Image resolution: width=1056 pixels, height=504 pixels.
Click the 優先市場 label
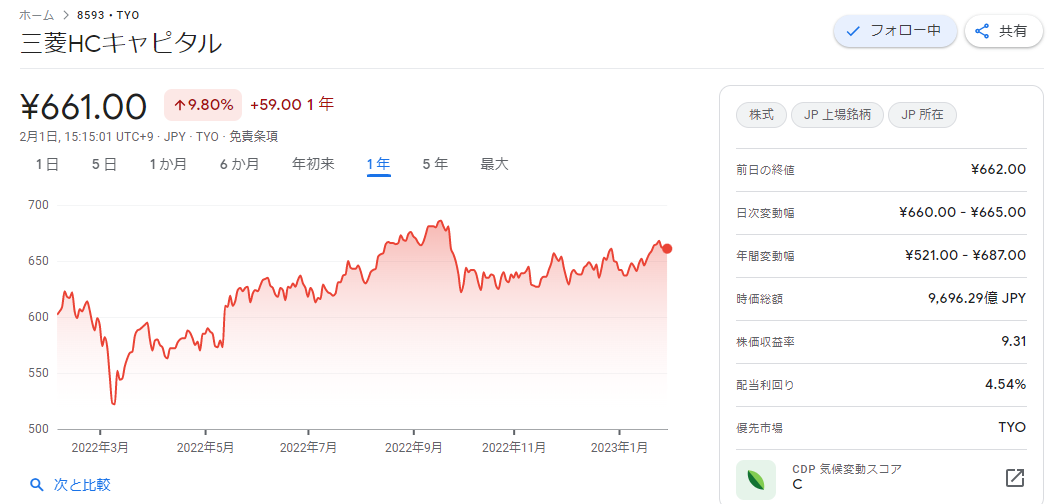tap(760, 428)
